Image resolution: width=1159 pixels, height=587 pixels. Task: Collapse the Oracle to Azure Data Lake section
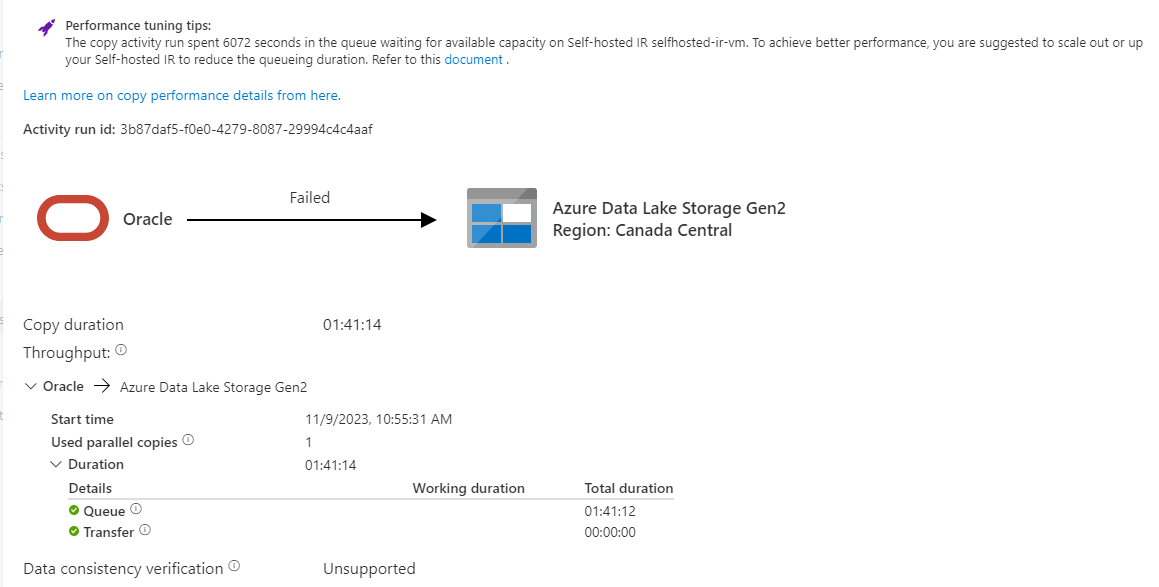(31, 386)
